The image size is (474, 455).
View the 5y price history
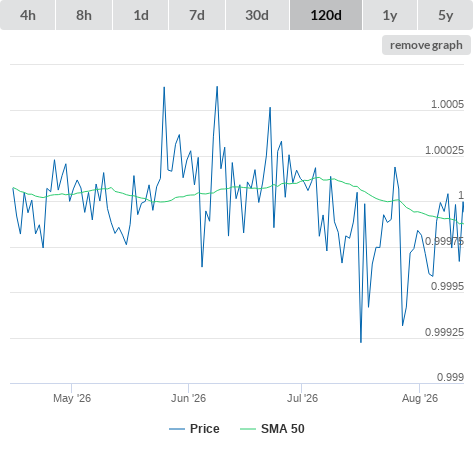(446, 15)
